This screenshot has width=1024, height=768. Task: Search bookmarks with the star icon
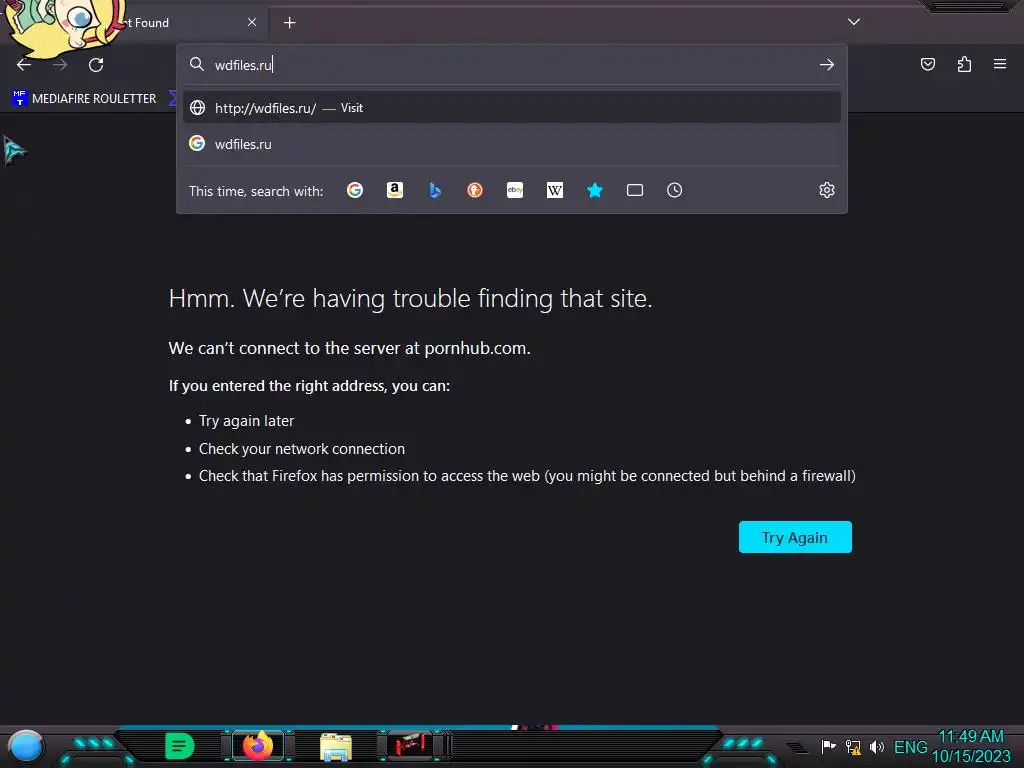pos(594,190)
